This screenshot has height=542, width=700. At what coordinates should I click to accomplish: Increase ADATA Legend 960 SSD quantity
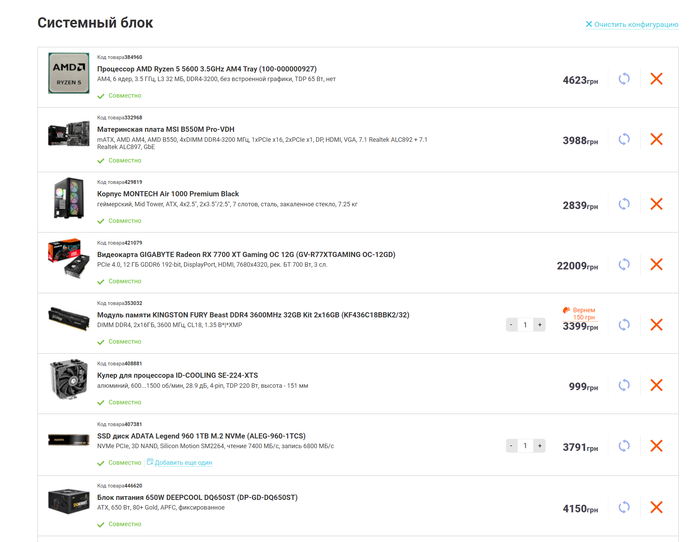pyautogui.click(x=539, y=446)
